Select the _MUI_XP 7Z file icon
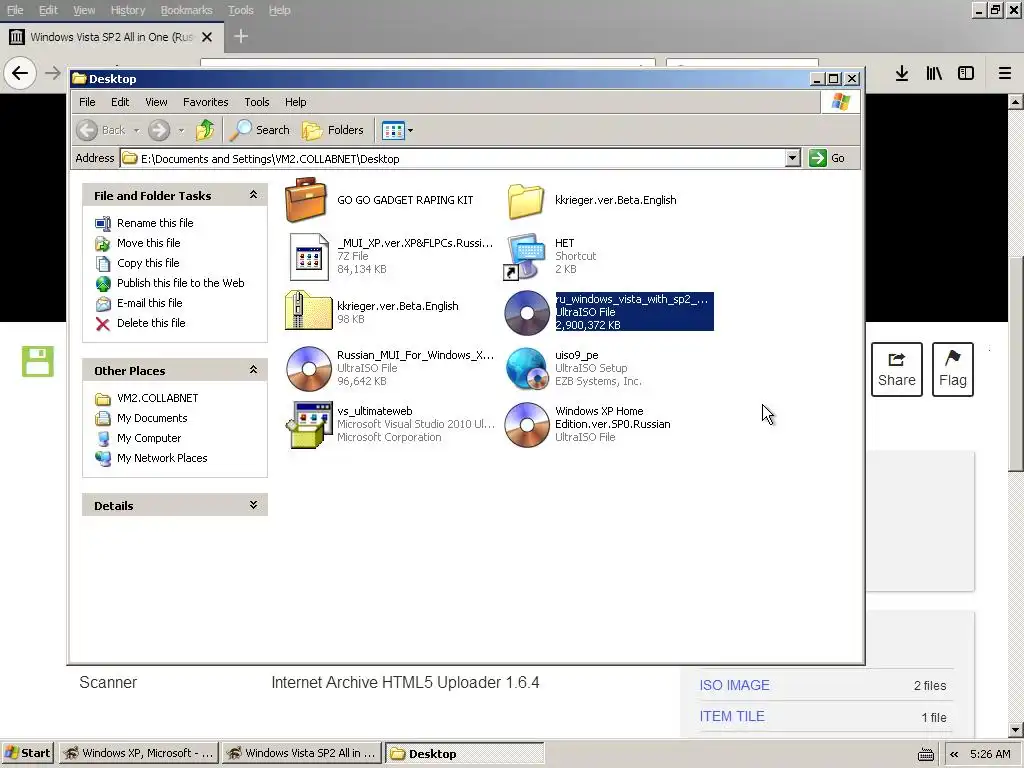This screenshot has height=768, width=1024. pos(308,257)
